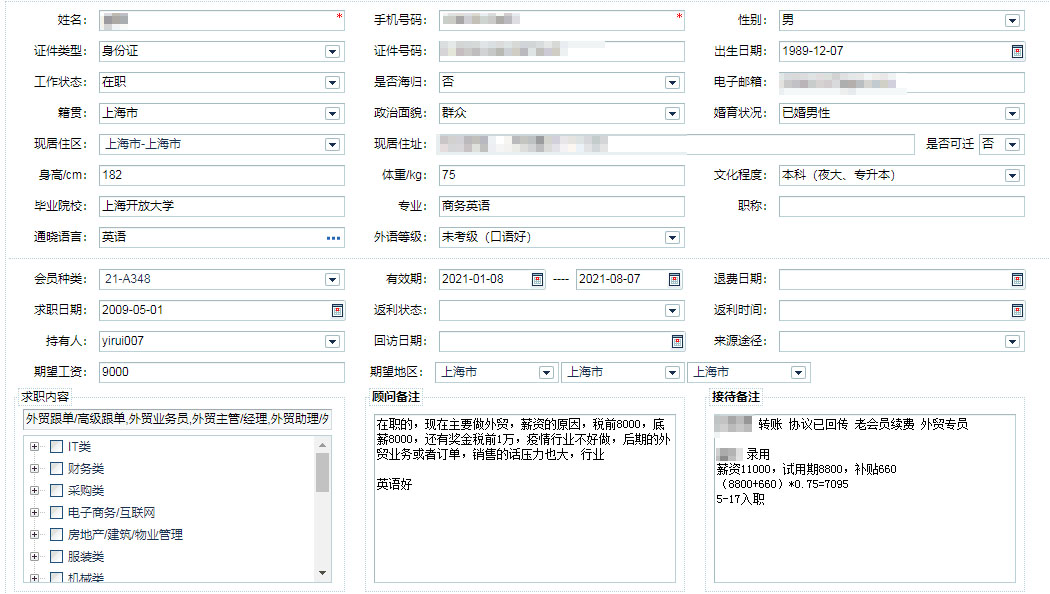The height and width of the screenshot is (594, 1050).
Task: Open the 籍贯 dropdown
Action: (332, 114)
